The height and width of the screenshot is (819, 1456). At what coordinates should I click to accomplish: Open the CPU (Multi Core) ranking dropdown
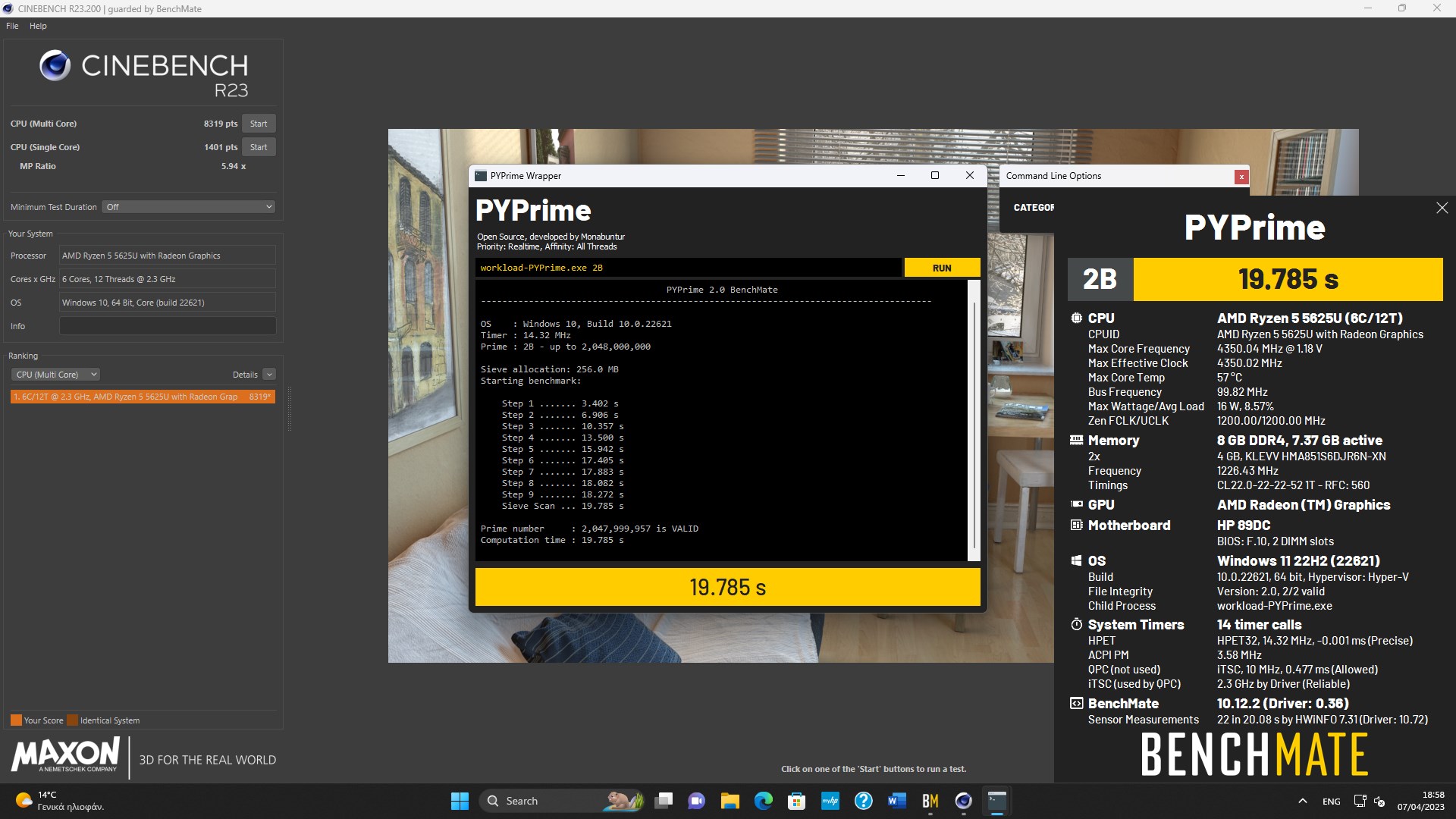click(x=55, y=375)
